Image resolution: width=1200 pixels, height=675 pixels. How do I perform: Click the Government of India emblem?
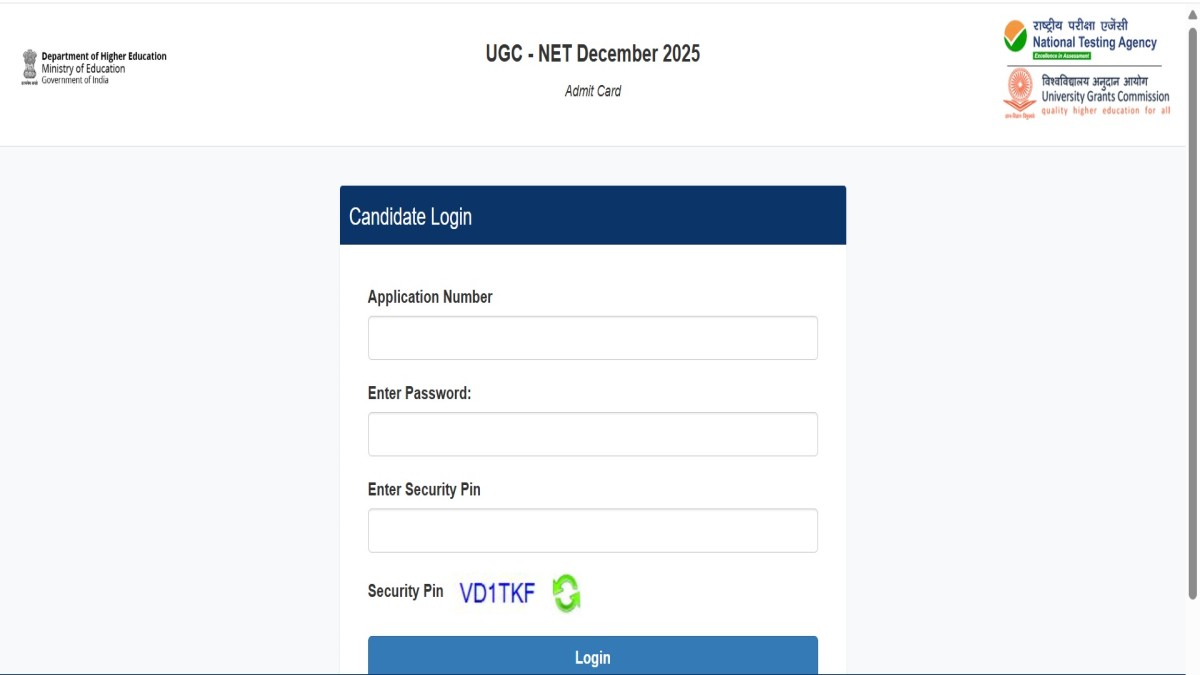coord(29,66)
